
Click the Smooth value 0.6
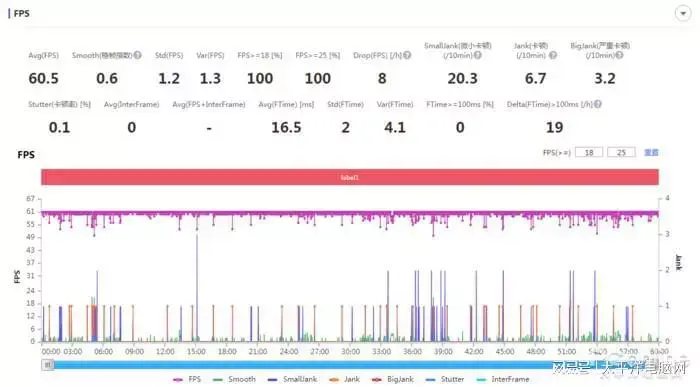click(x=107, y=79)
